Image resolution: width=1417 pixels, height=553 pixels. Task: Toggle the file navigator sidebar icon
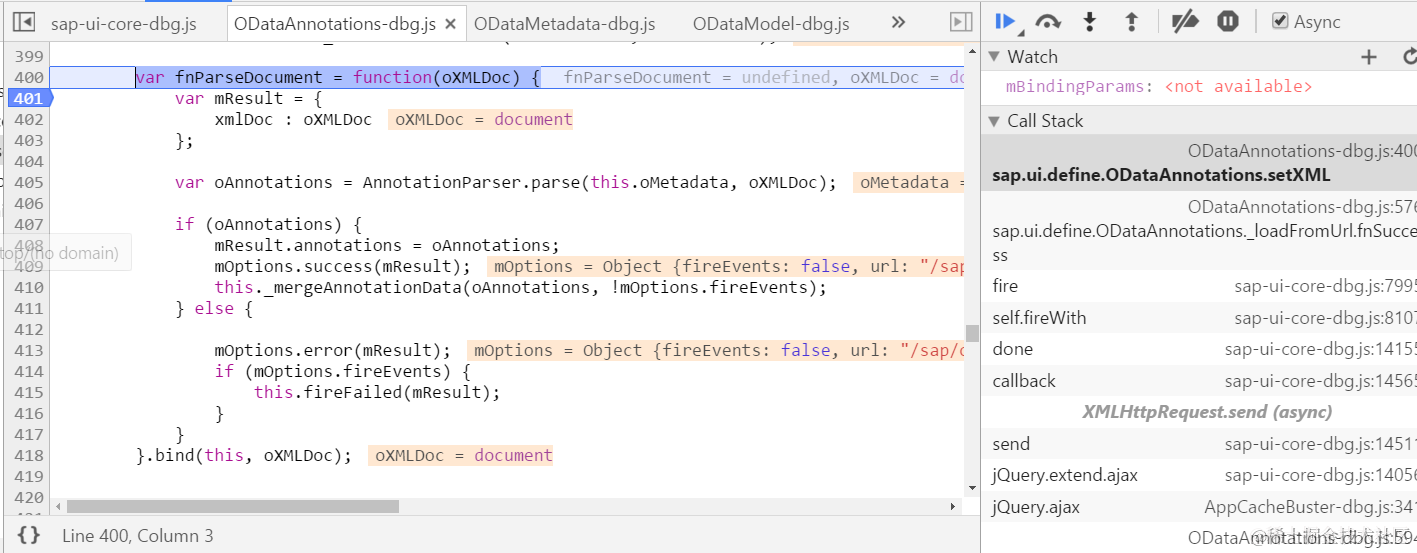24,22
